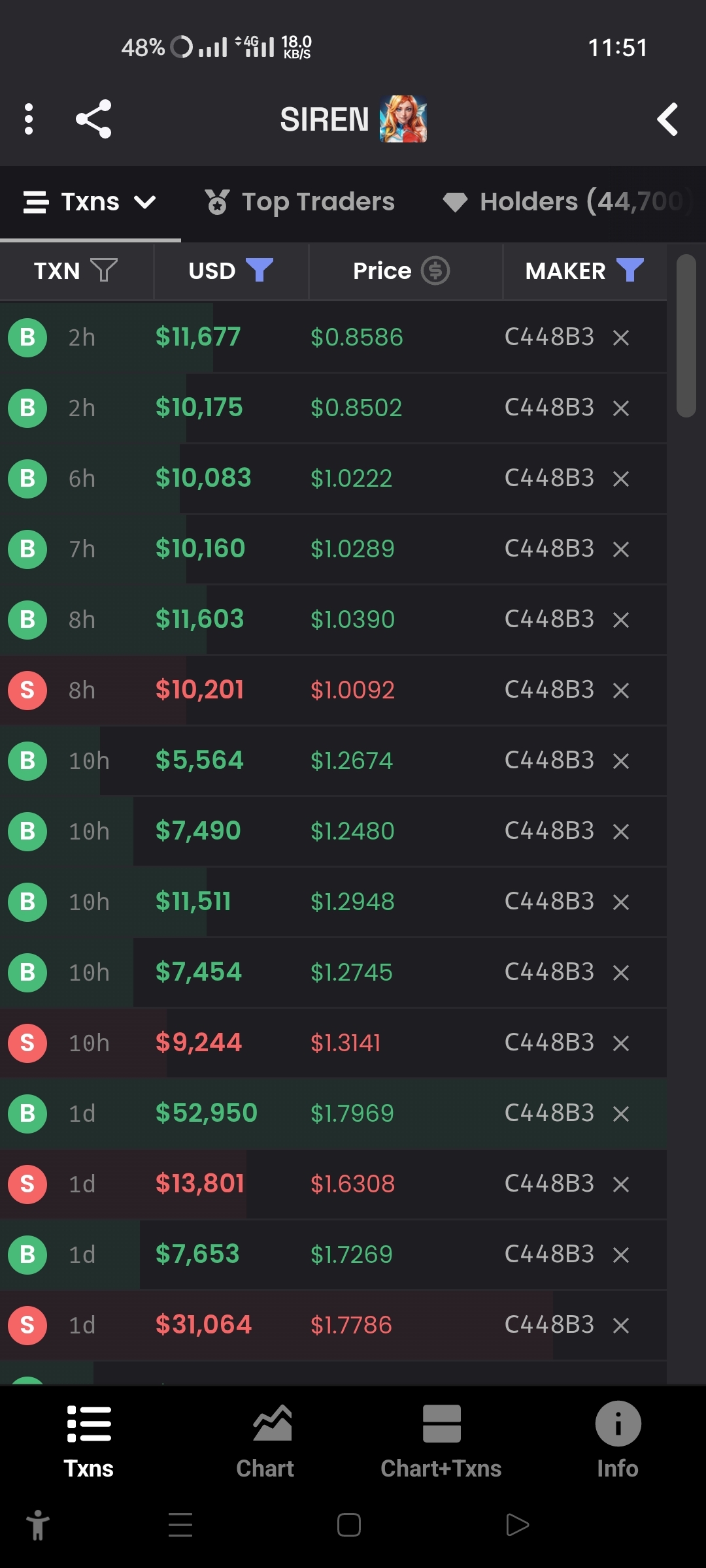Switch to the Top Traders tab
Image resolution: width=706 pixels, height=1568 pixels.
(301, 202)
